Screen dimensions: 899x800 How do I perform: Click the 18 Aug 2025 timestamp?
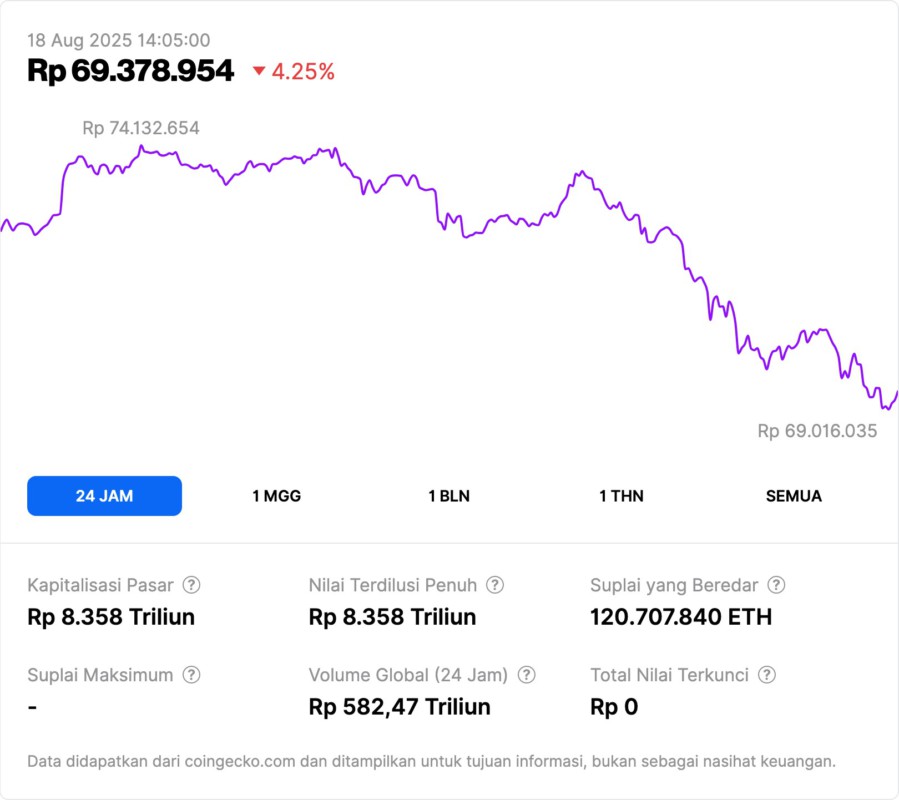pyautogui.click(x=118, y=40)
